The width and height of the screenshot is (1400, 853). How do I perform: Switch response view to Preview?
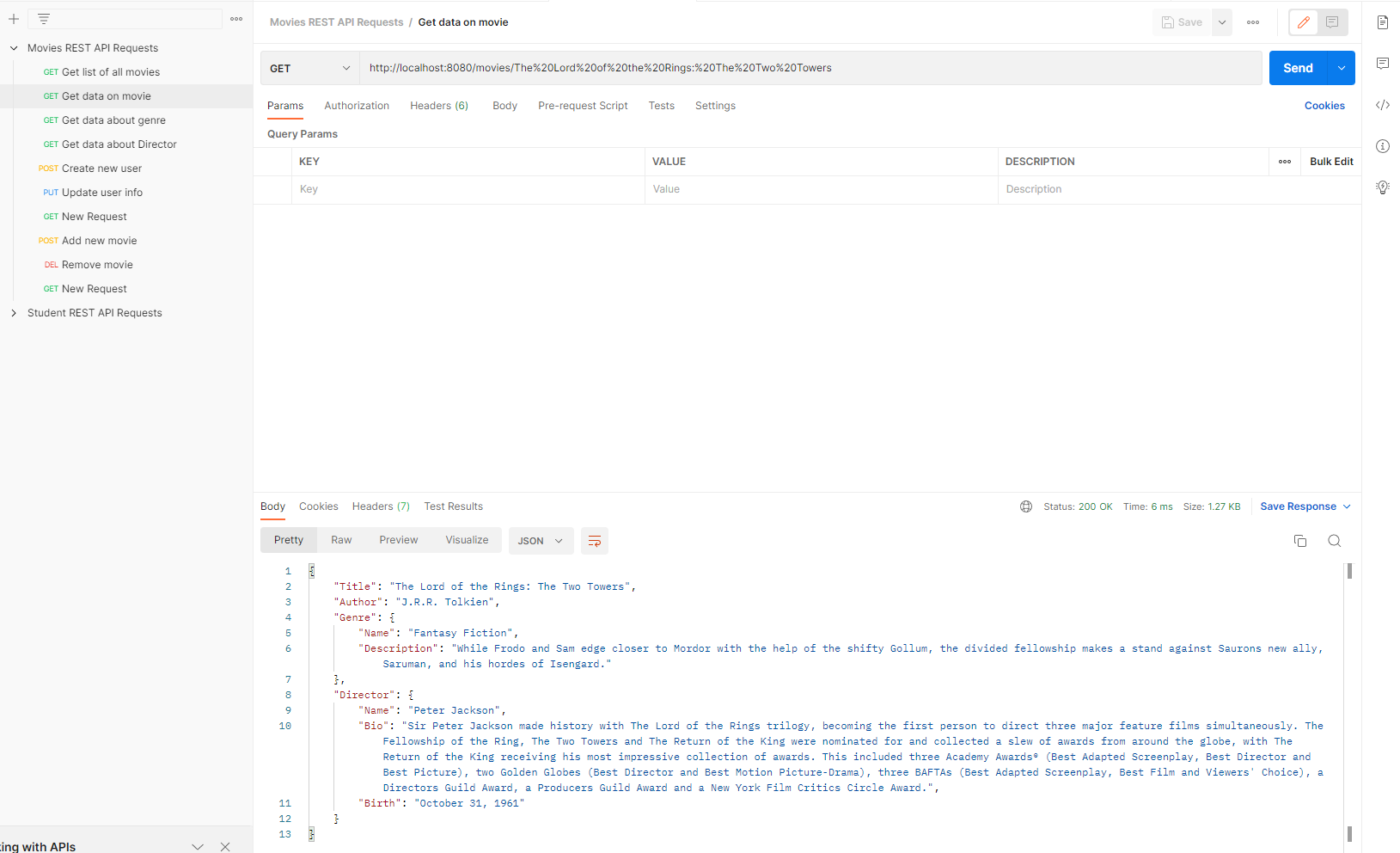[x=399, y=540]
